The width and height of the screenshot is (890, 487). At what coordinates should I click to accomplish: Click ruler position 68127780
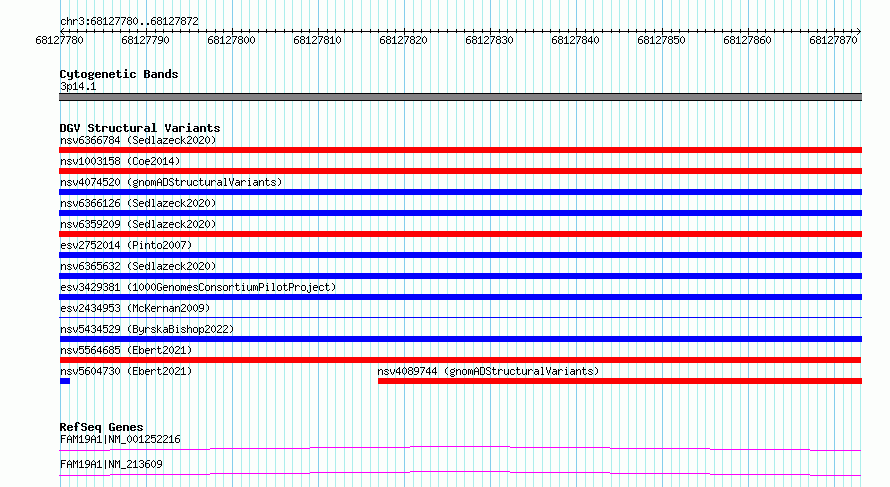click(60, 40)
